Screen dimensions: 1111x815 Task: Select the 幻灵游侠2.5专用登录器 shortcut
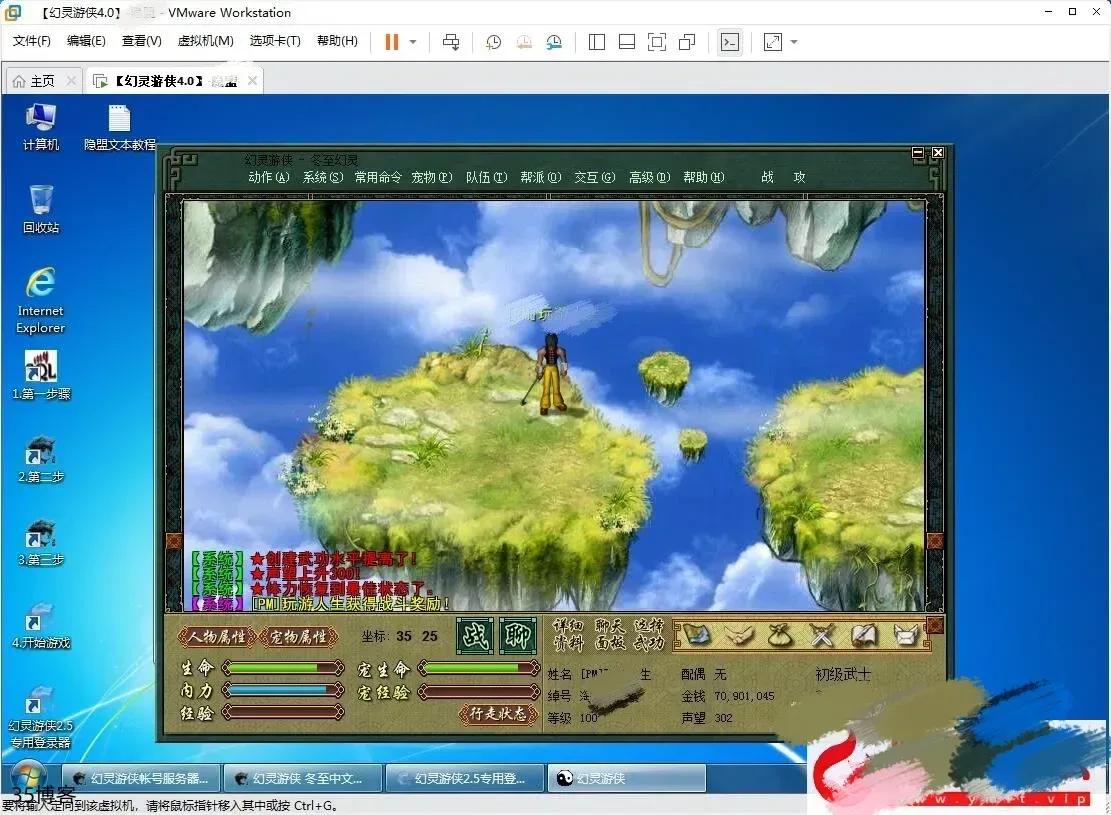coord(40,717)
